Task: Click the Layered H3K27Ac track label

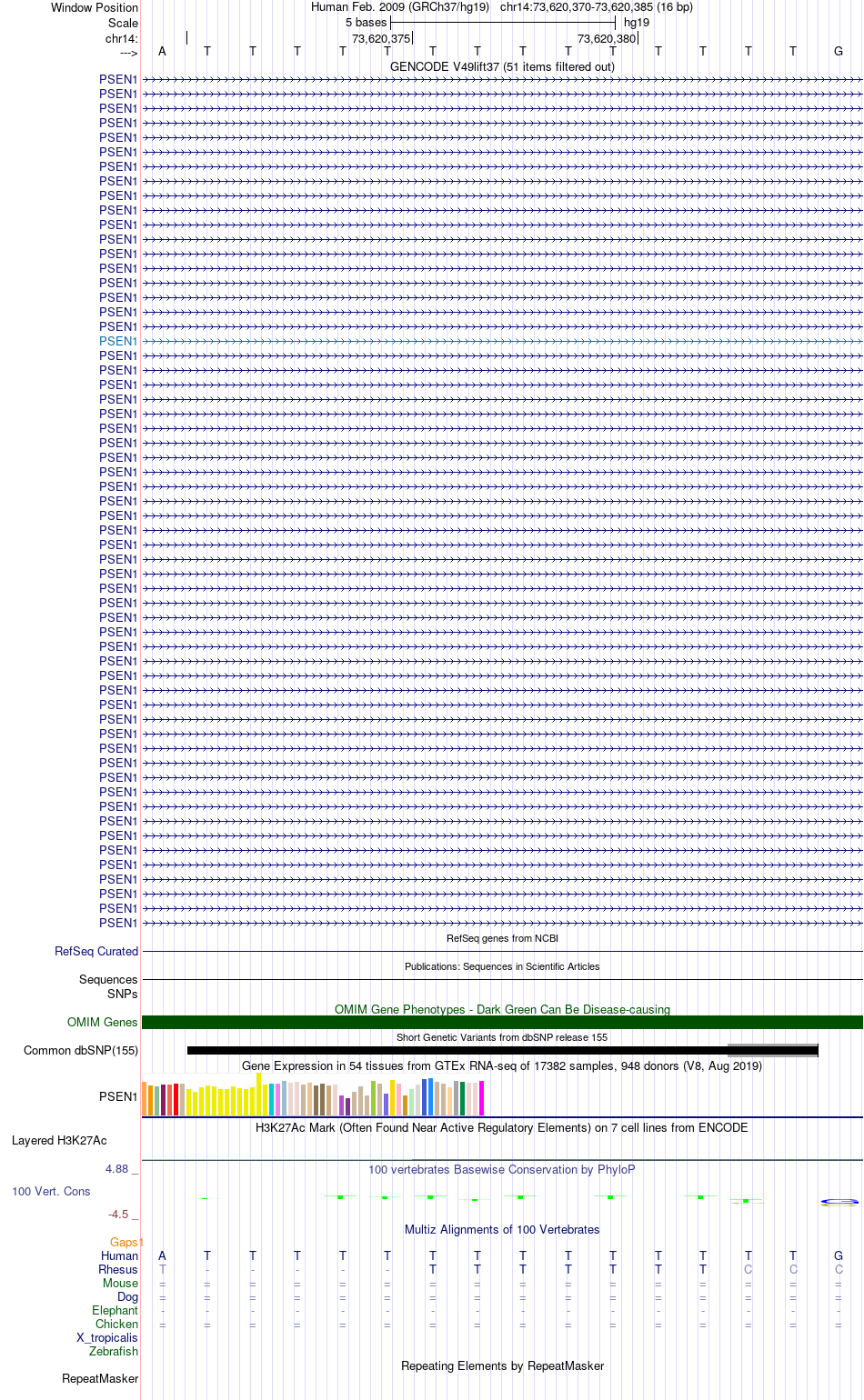Action: pyautogui.click(x=59, y=1140)
